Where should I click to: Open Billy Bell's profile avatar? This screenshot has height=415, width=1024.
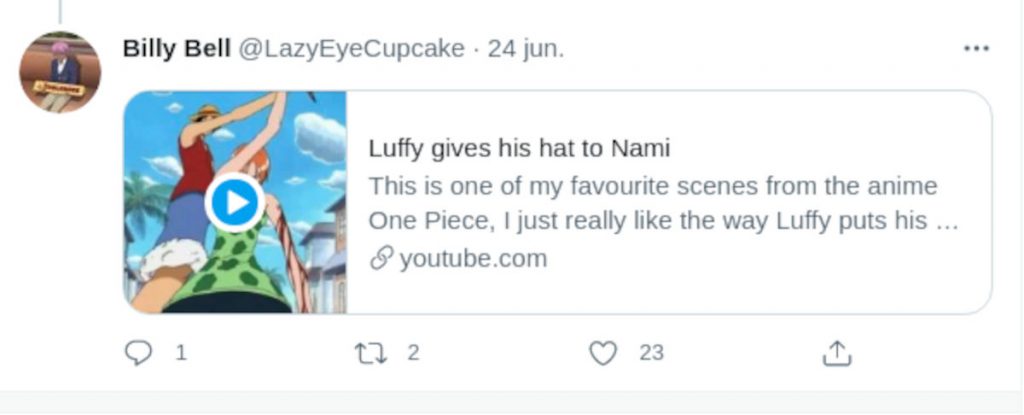60,71
